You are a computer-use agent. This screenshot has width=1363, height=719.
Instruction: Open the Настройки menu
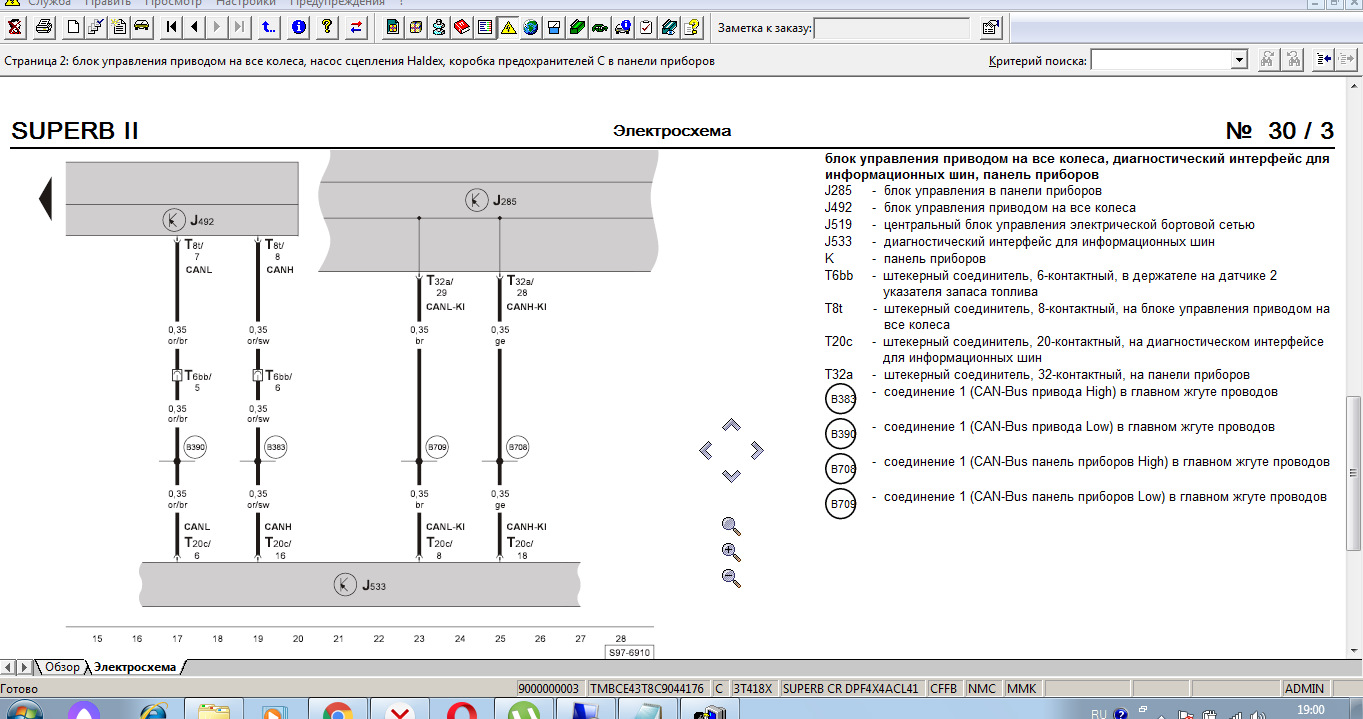coord(248,3)
